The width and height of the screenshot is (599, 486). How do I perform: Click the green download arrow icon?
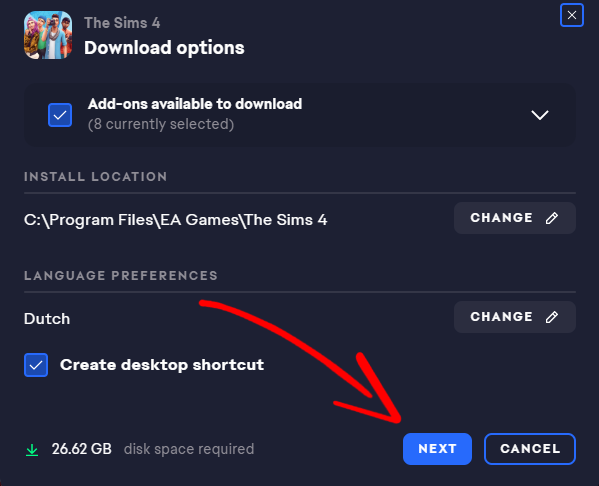32,450
